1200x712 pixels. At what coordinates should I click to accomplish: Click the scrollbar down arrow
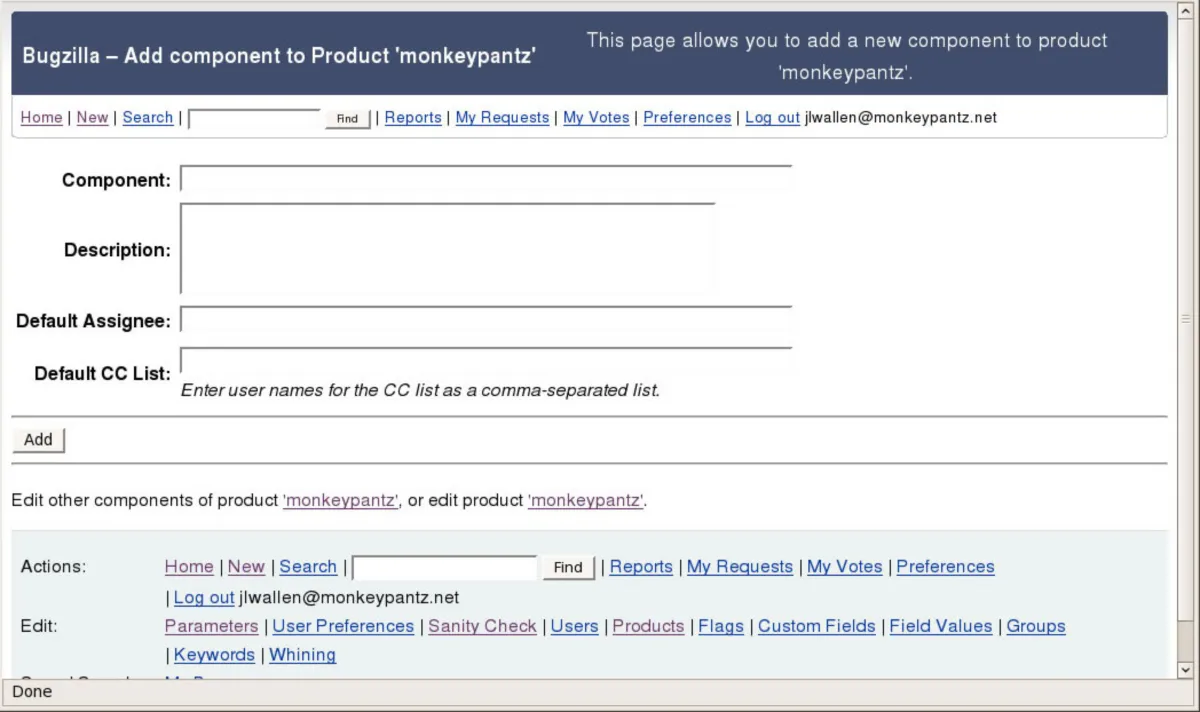[1186, 669]
